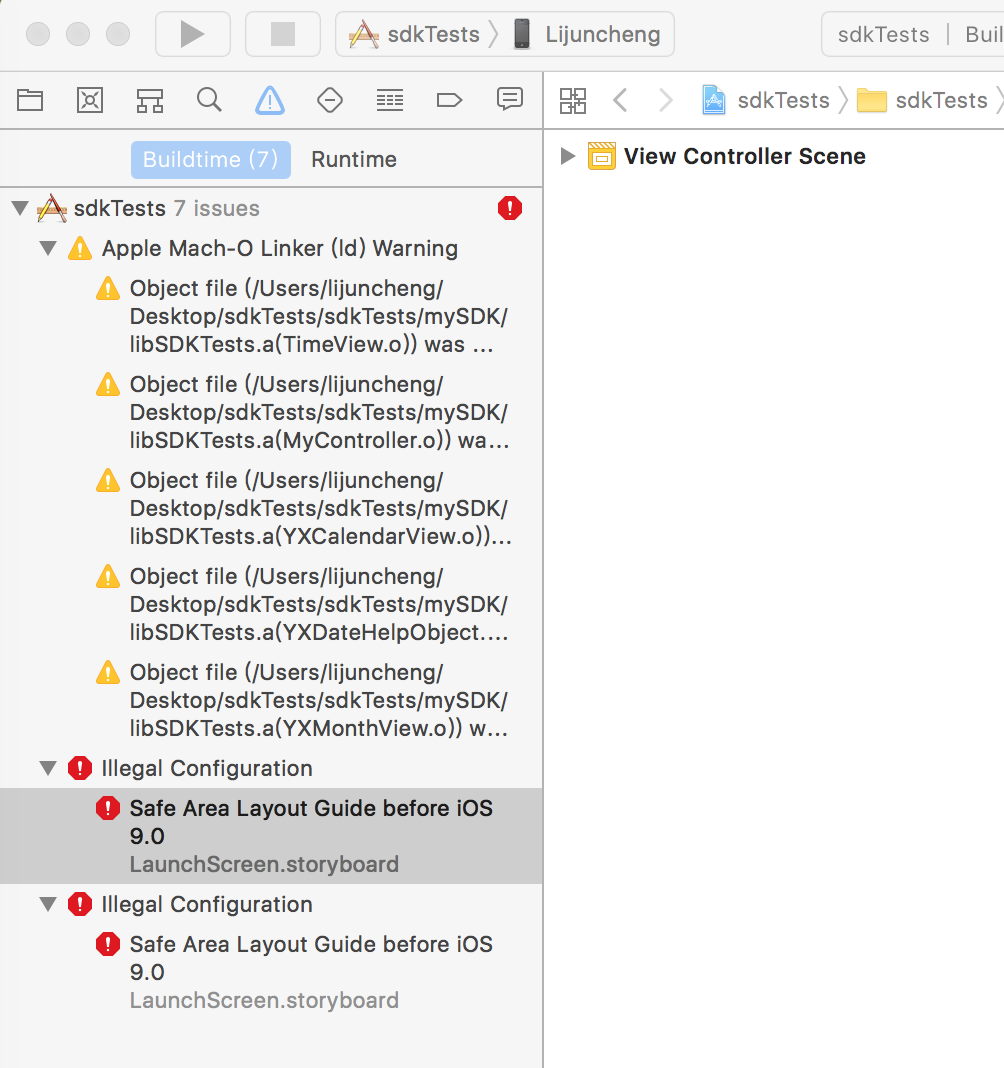Image resolution: width=1004 pixels, height=1068 pixels.
Task: Open the Test navigator diamond icon
Action: [330, 101]
